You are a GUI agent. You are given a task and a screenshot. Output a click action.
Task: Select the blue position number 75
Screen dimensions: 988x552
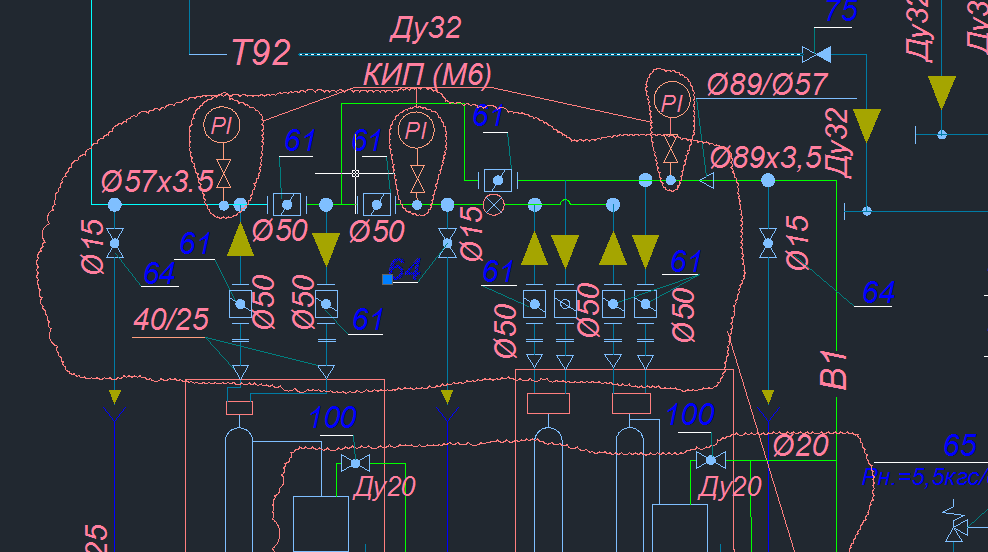(x=841, y=12)
